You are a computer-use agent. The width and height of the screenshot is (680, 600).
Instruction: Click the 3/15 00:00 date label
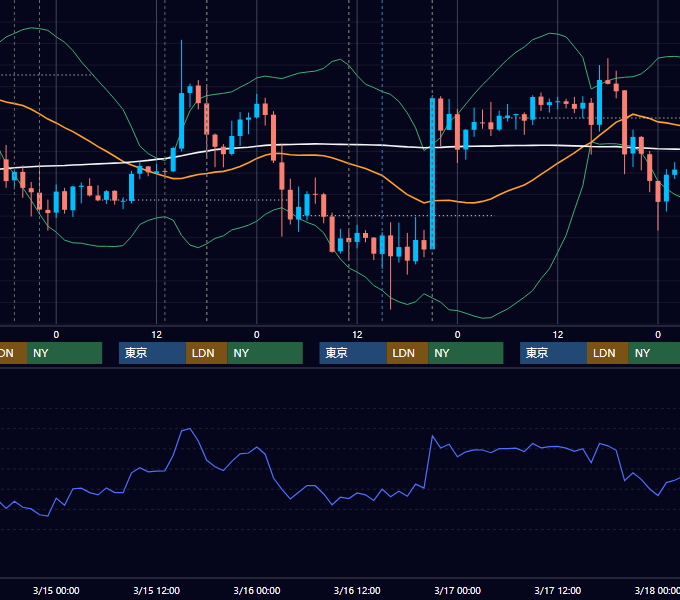56,590
